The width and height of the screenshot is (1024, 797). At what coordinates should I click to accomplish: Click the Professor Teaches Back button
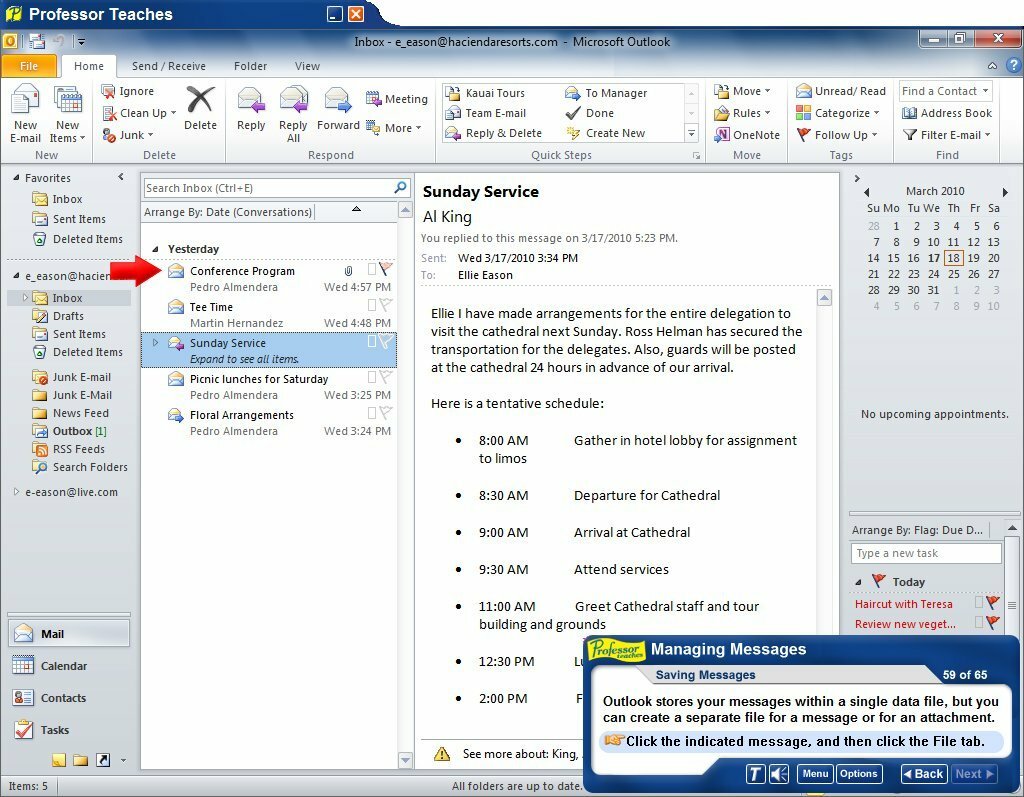[923, 774]
